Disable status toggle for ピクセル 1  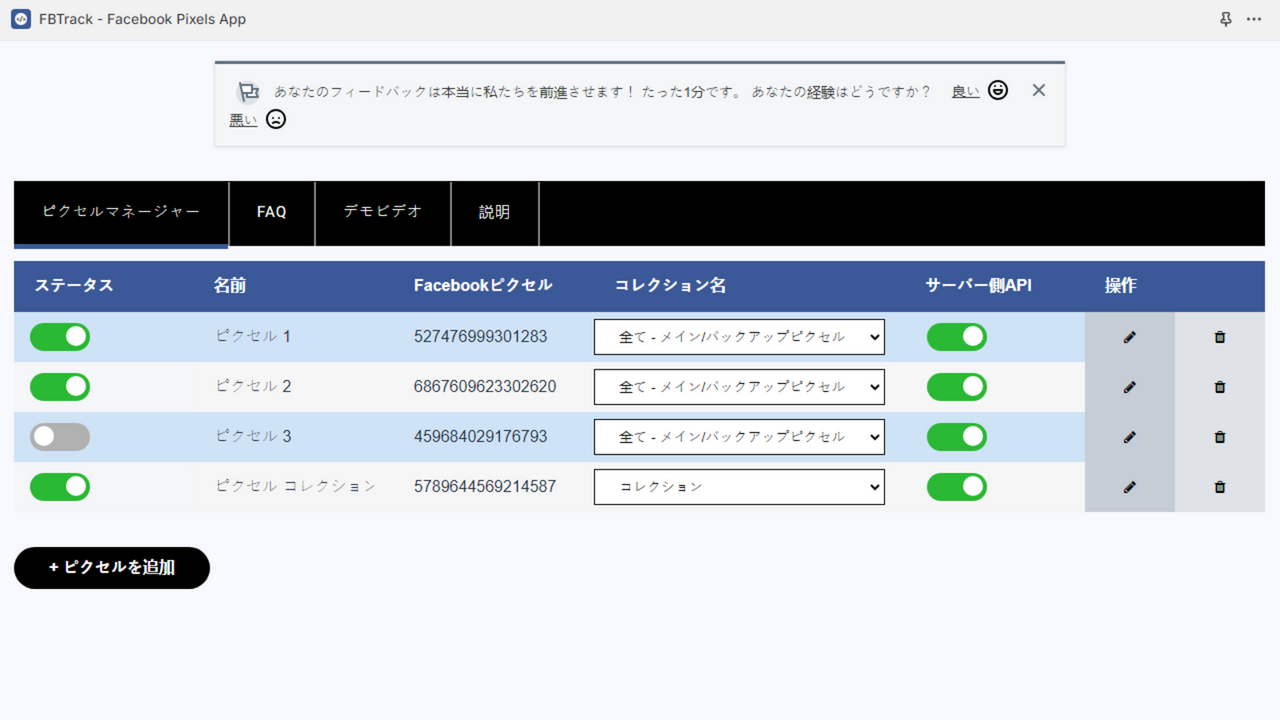click(x=60, y=337)
